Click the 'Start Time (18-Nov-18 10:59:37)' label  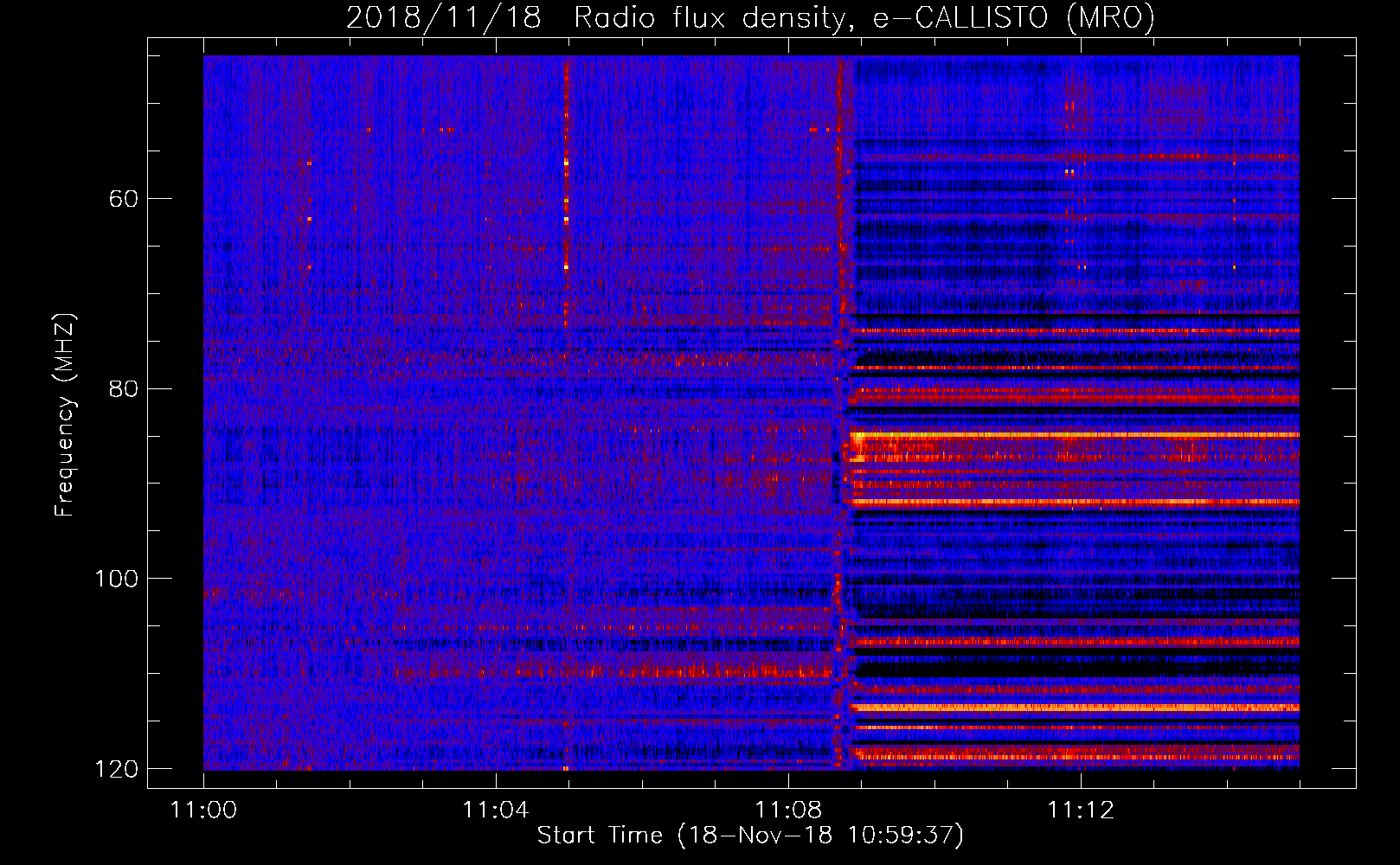point(750,836)
